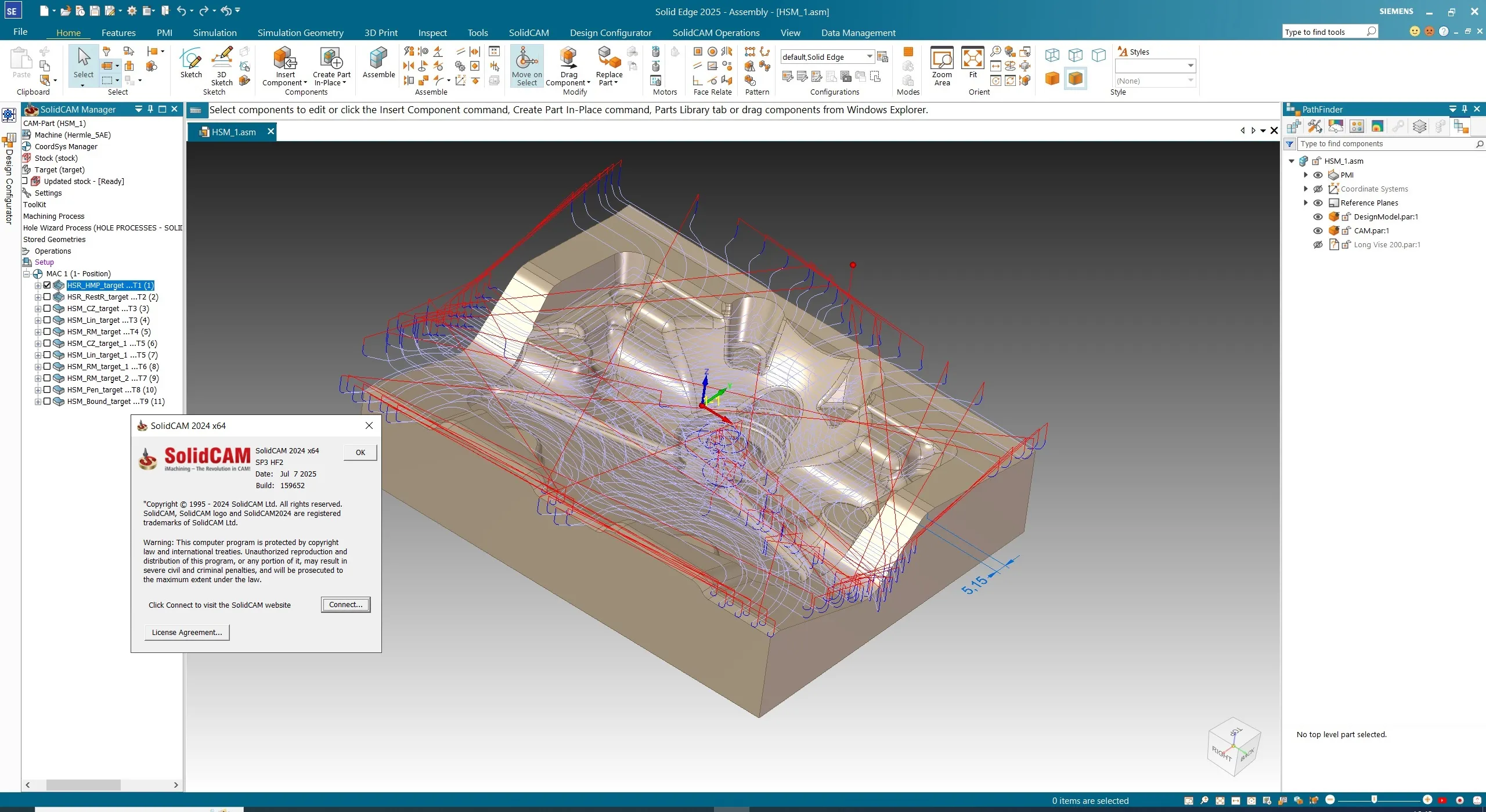The image size is (1486, 812).
Task: Click the Redo arrow in quick access bar
Action: [x=203, y=10]
